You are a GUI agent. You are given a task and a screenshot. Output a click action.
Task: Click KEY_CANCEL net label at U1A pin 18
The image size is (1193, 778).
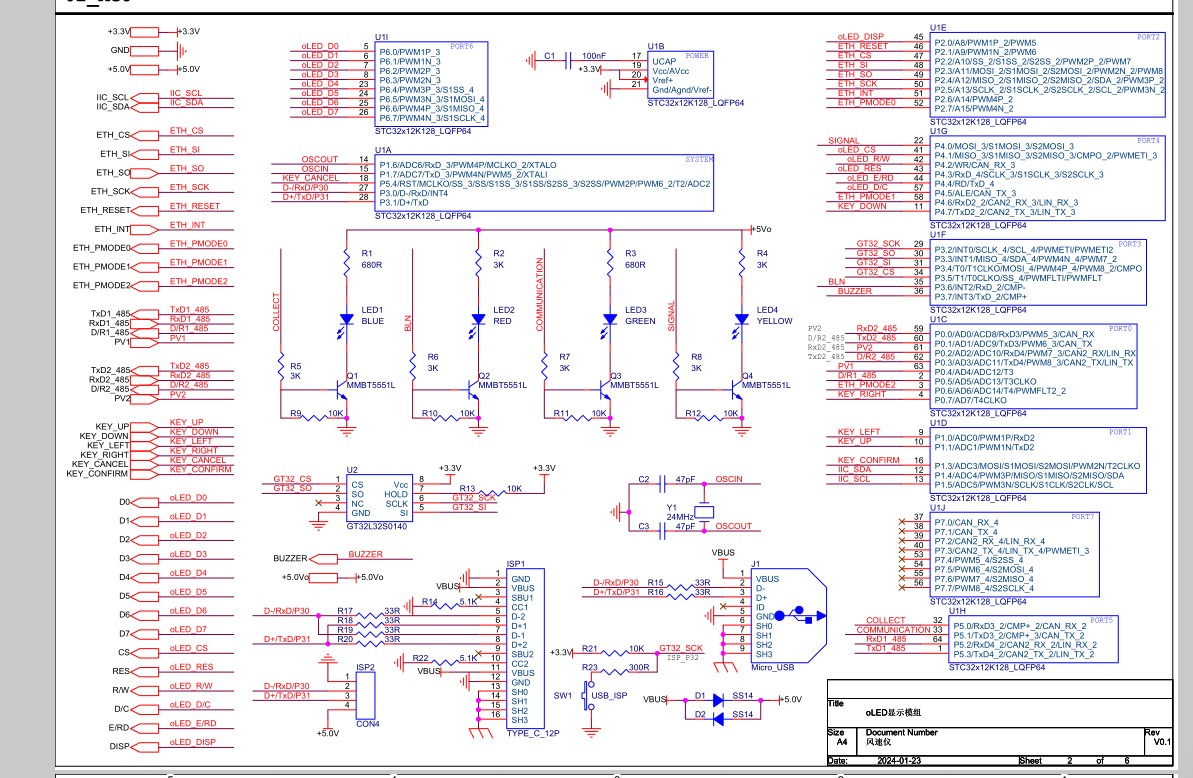[x=310, y=178]
